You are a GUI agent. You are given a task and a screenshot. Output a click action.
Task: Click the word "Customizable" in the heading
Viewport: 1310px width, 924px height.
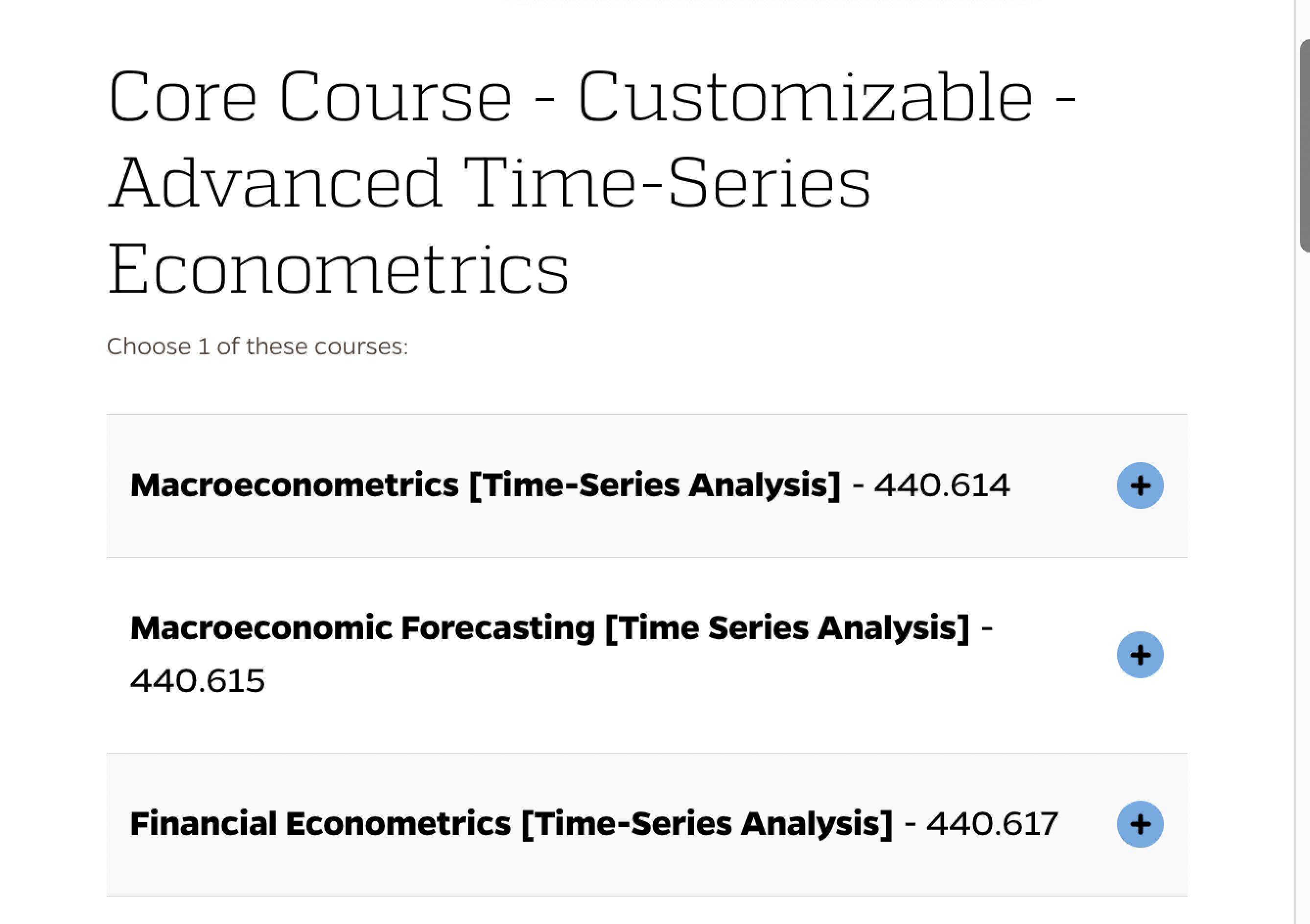(804, 97)
